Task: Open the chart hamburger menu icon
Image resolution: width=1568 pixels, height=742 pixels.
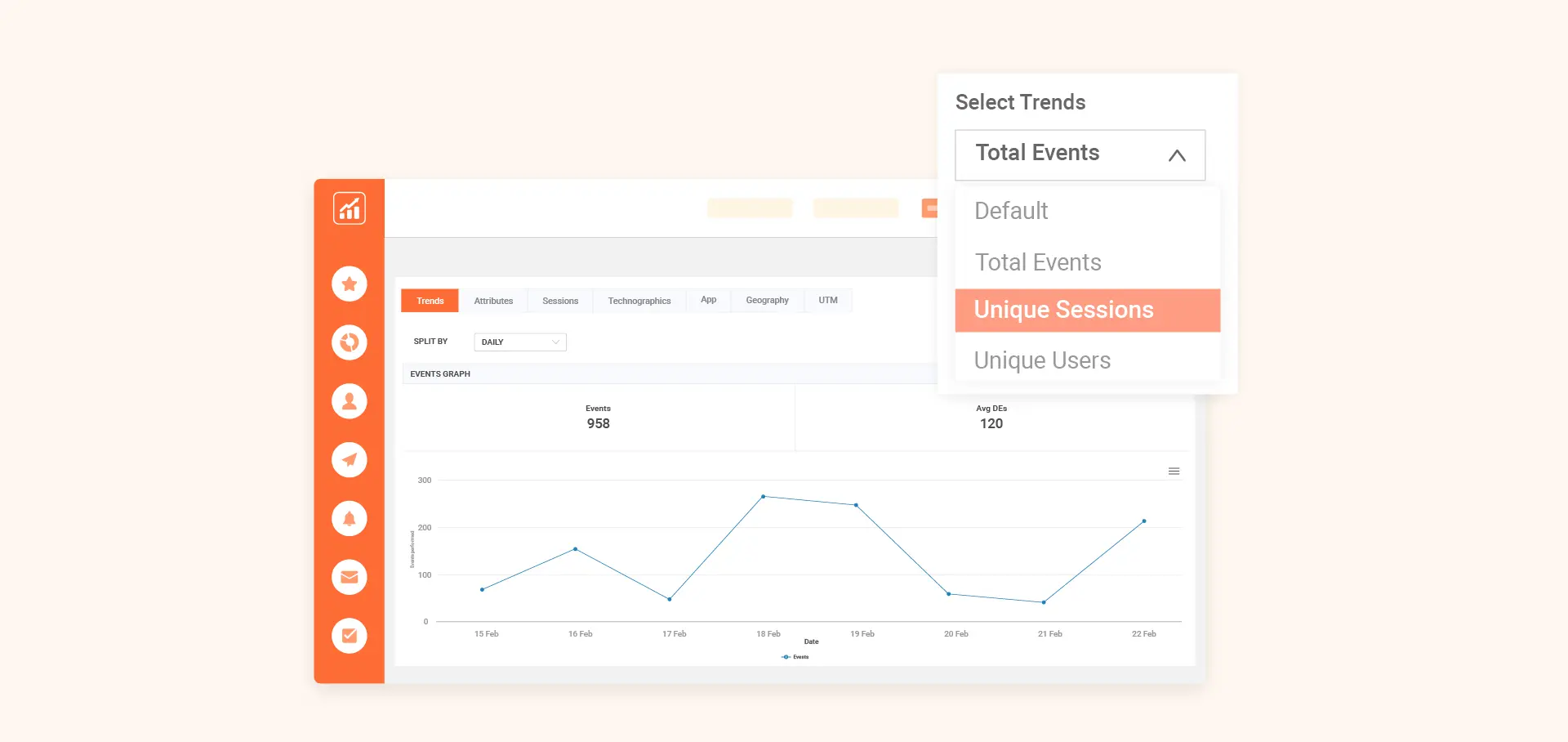Action: [x=1174, y=472]
